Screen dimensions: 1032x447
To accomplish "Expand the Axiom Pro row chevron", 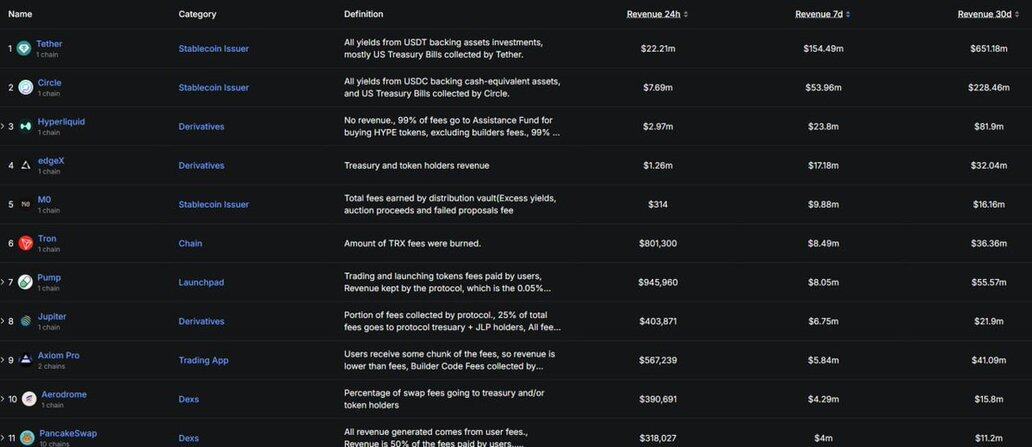I will coord(3,360).
